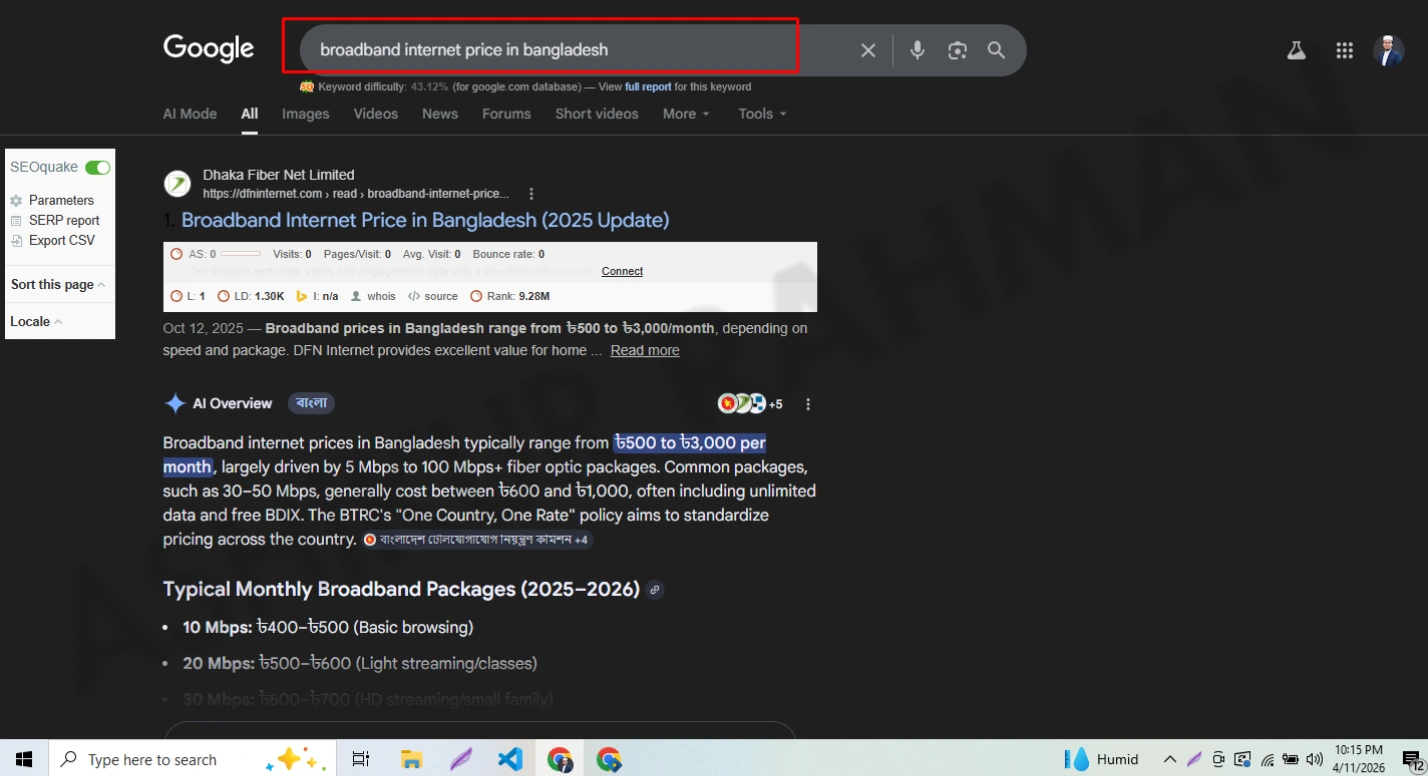The height and width of the screenshot is (776, 1428).
Task: Expand the More search filters dropdown
Action: [x=686, y=114]
